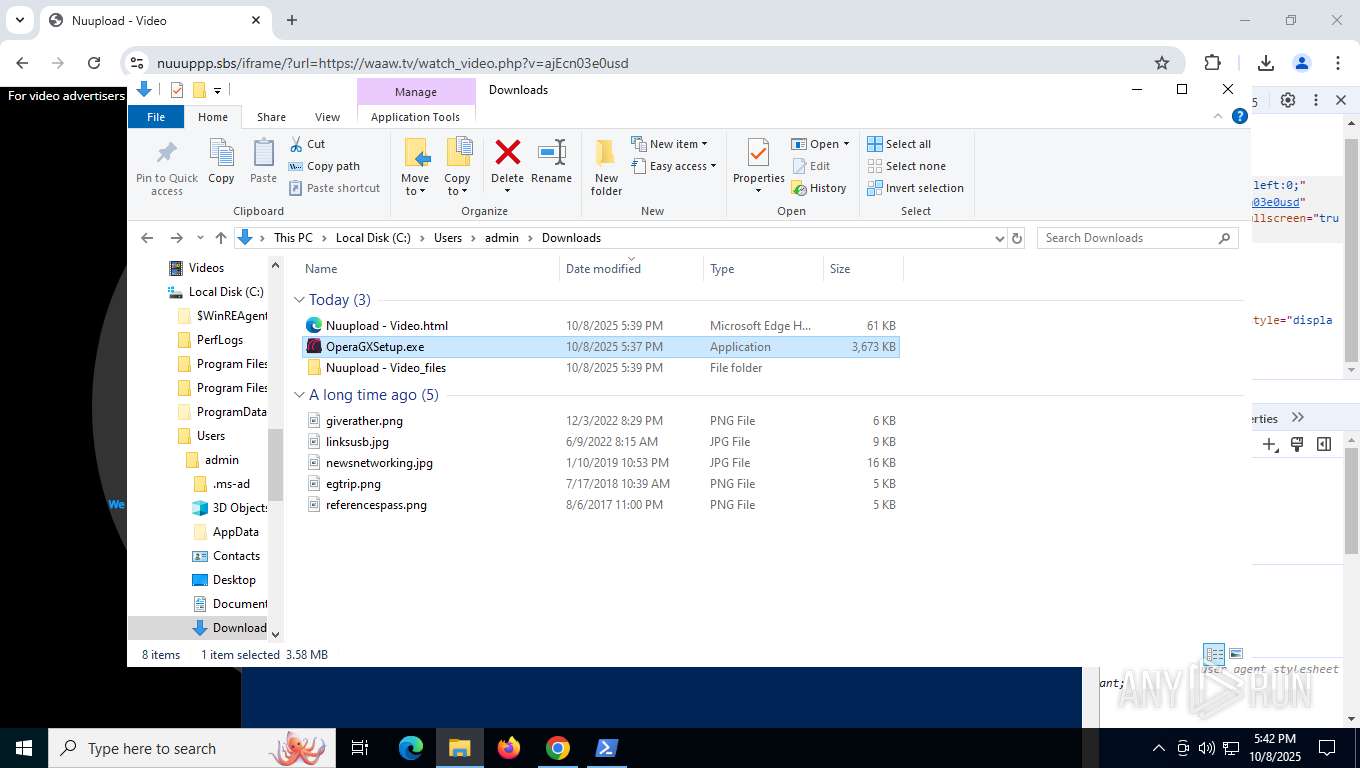Bookmark page with Chrome star icon
The image size is (1360, 768).
click(1162, 63)
